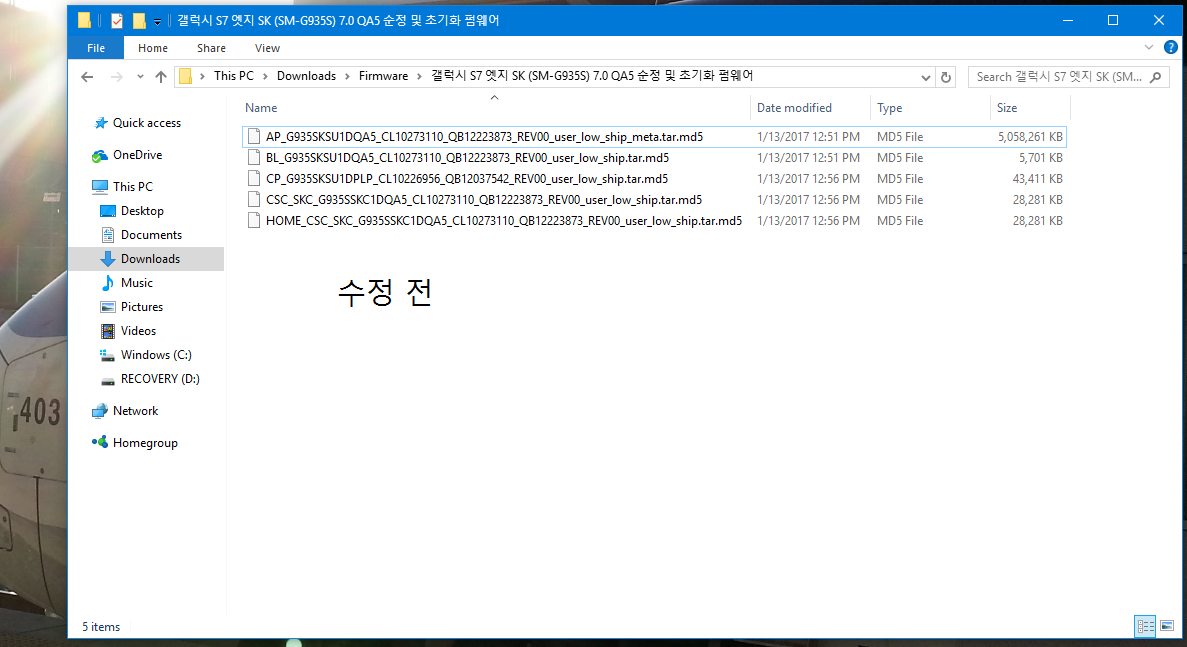Click the Up one level arrow

pos(161,77)
